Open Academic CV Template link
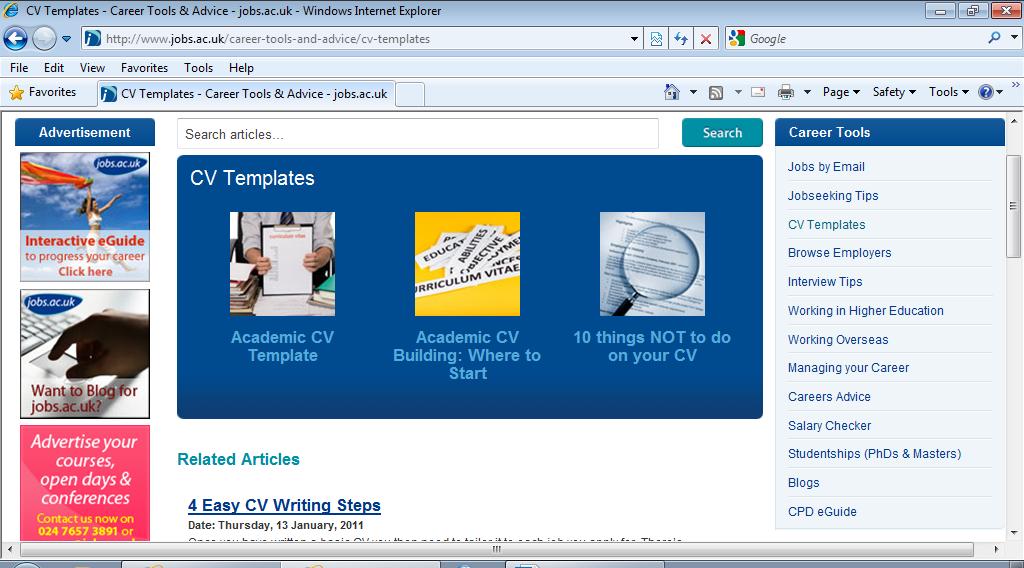Screen dimensions: 1024x568 (x=282, y=347)
